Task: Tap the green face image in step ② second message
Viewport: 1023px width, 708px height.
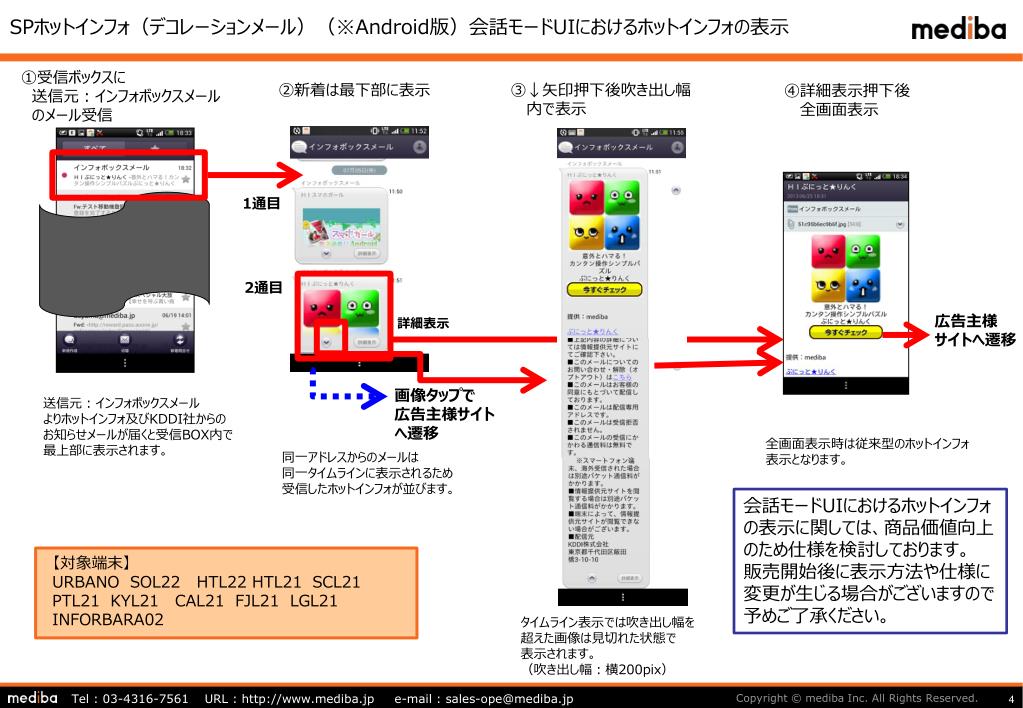Action: 360,307
